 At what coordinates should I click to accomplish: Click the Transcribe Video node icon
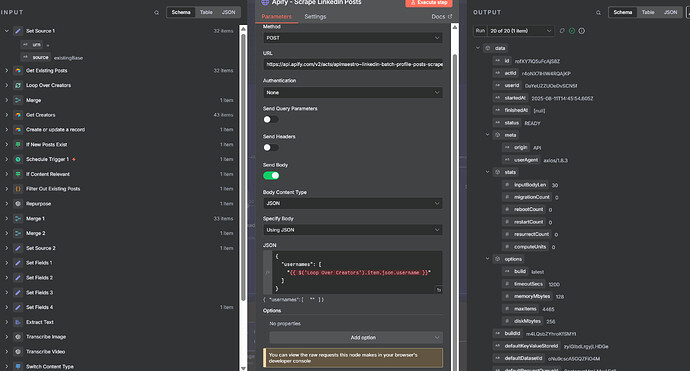pos(18,352)
